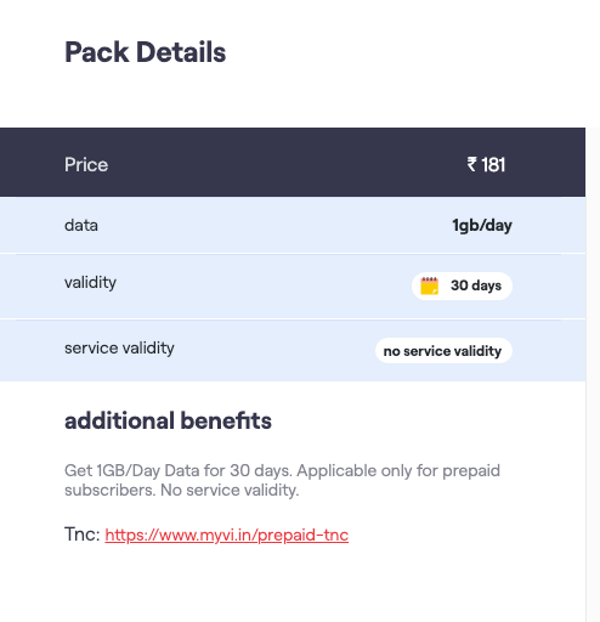Open the myvi.in prepaid-tnc link

226,535
